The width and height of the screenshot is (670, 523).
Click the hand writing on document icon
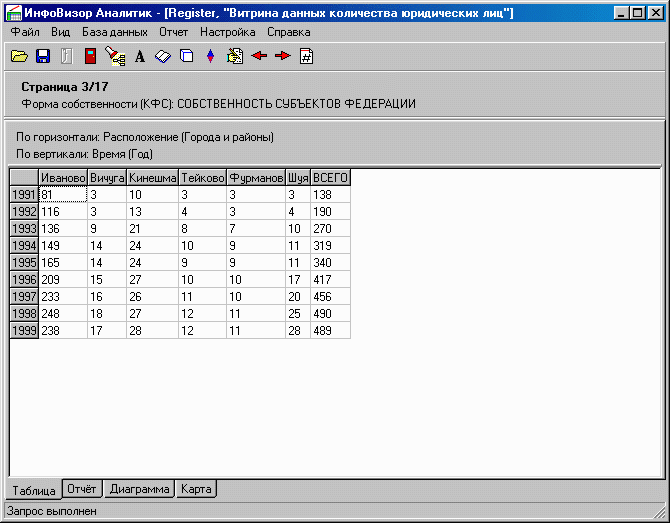click(x=235, y=56)
